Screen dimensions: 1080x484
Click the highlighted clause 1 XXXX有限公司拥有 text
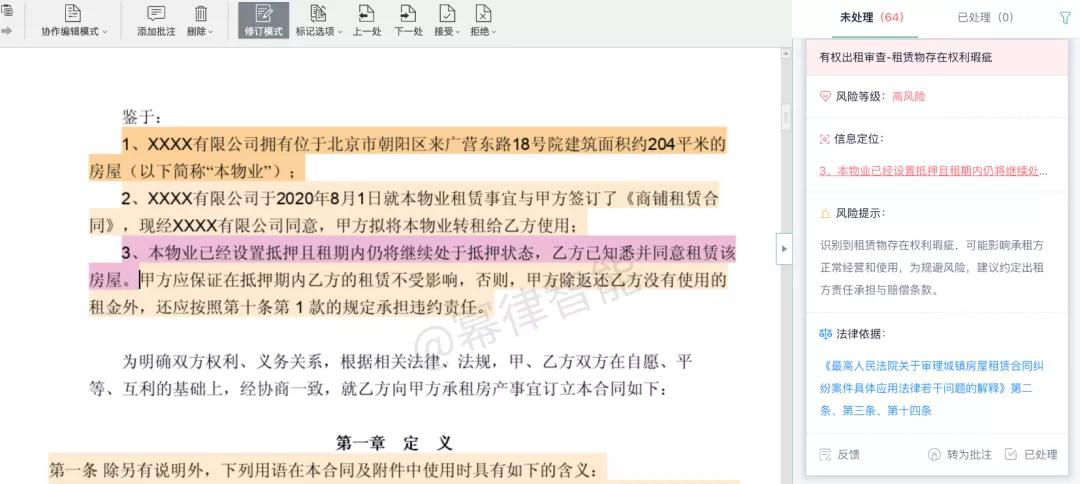[408, 156]
